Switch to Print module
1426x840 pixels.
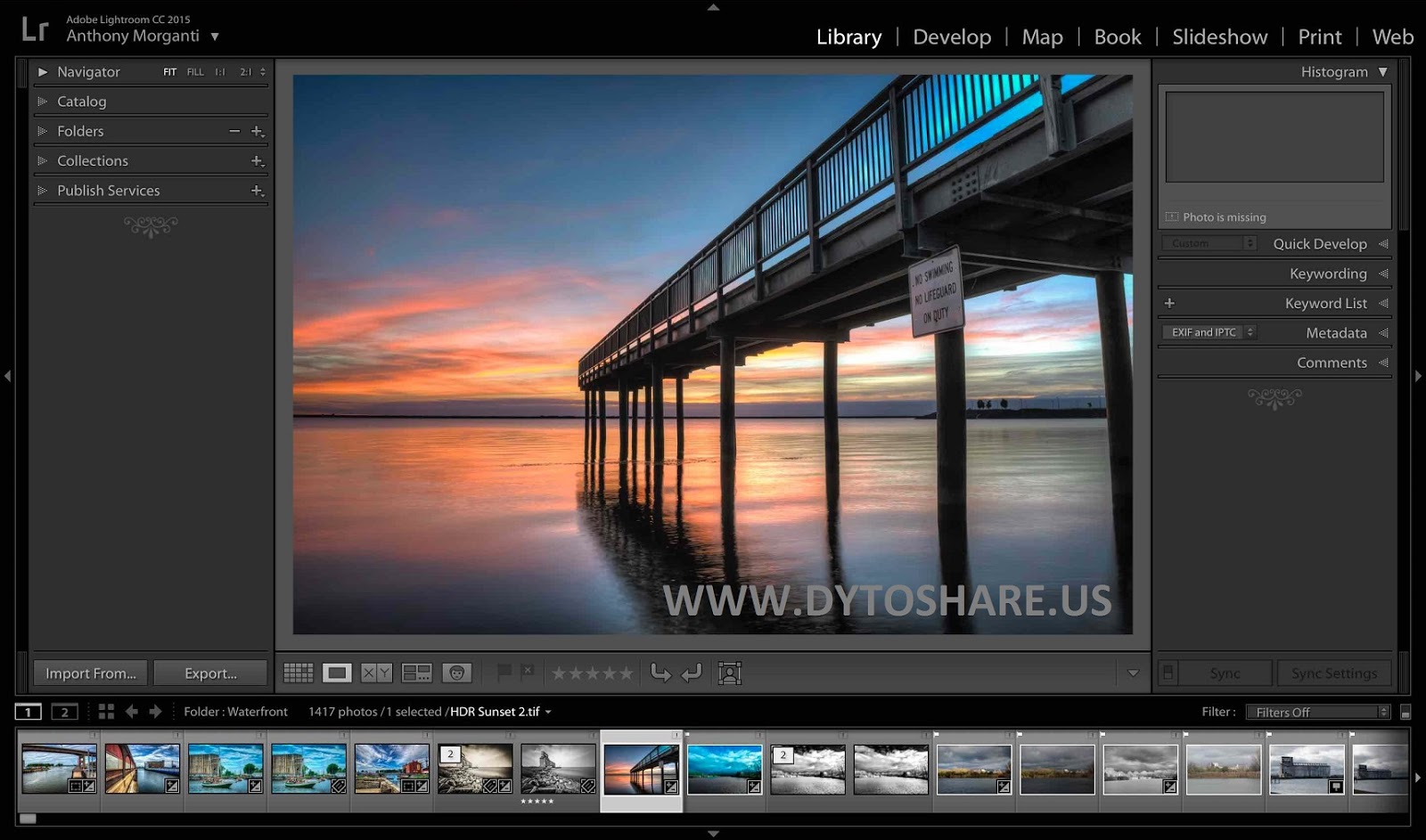click(x=1319, y=37)
